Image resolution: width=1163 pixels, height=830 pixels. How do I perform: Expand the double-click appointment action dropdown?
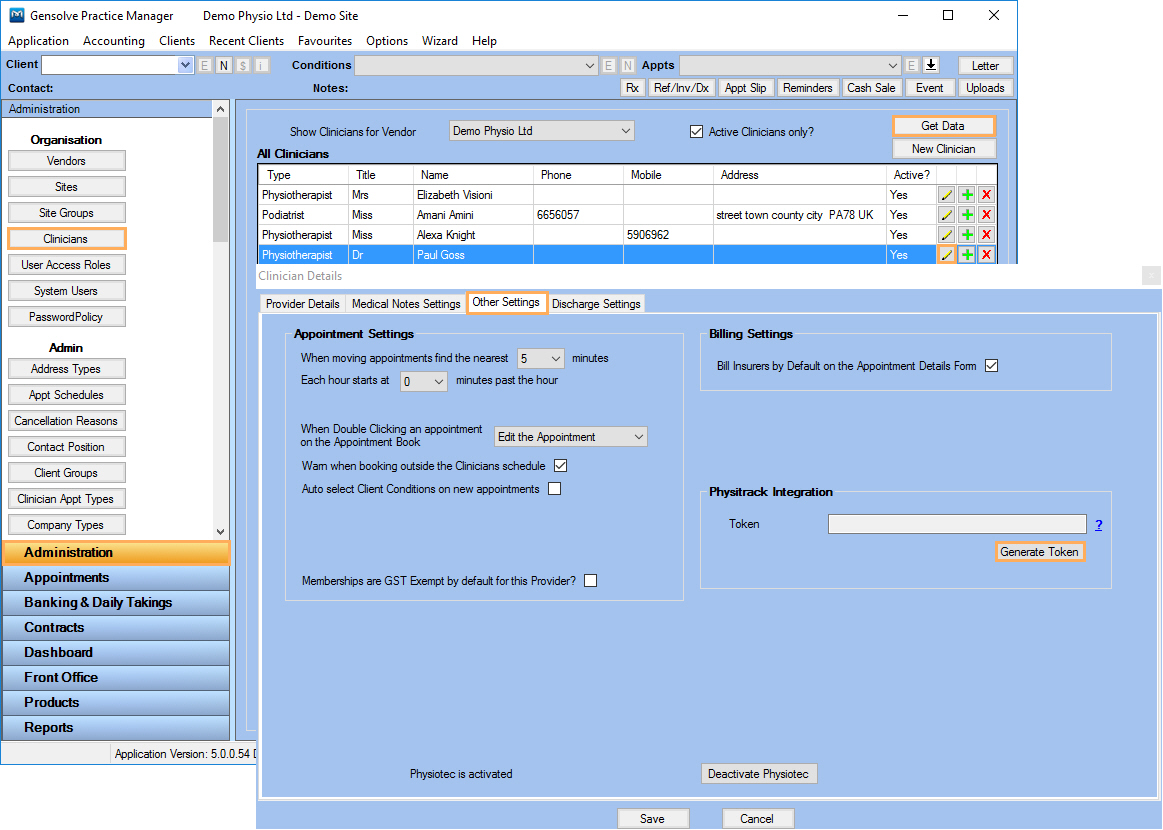click(571, 437)
